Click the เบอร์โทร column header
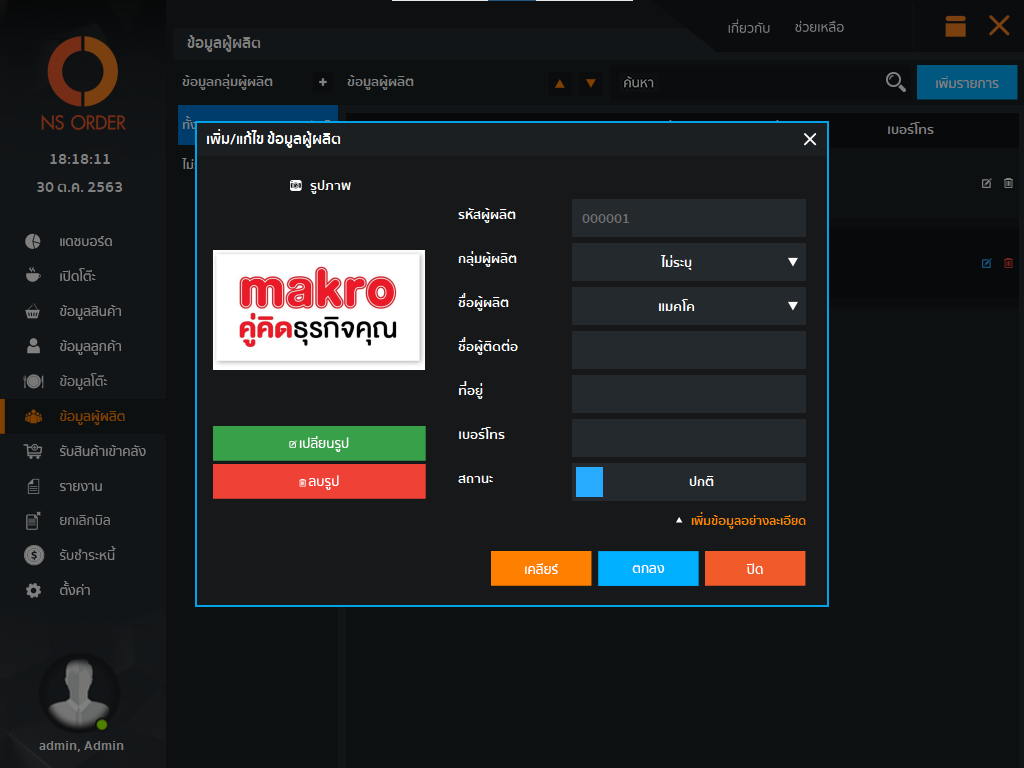This screenshot has width=1024, height=768. (x=910, y=130)
